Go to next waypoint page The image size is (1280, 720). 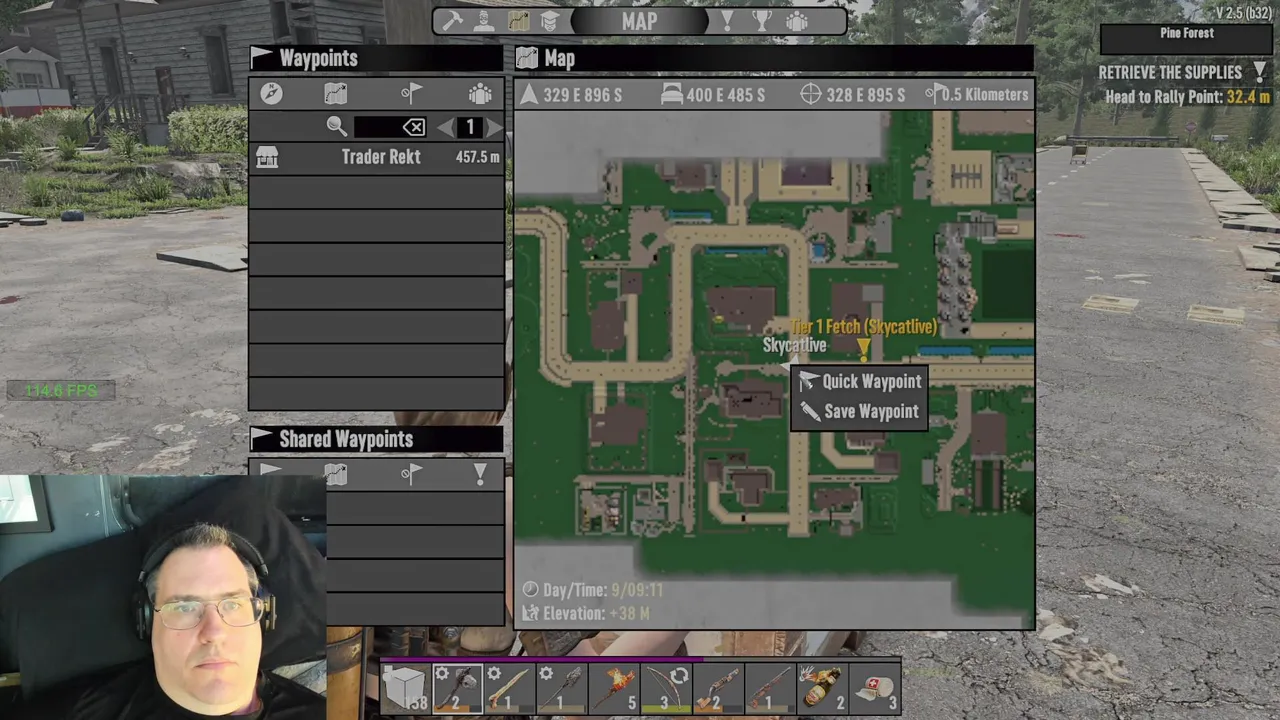[x=494, y=127]
